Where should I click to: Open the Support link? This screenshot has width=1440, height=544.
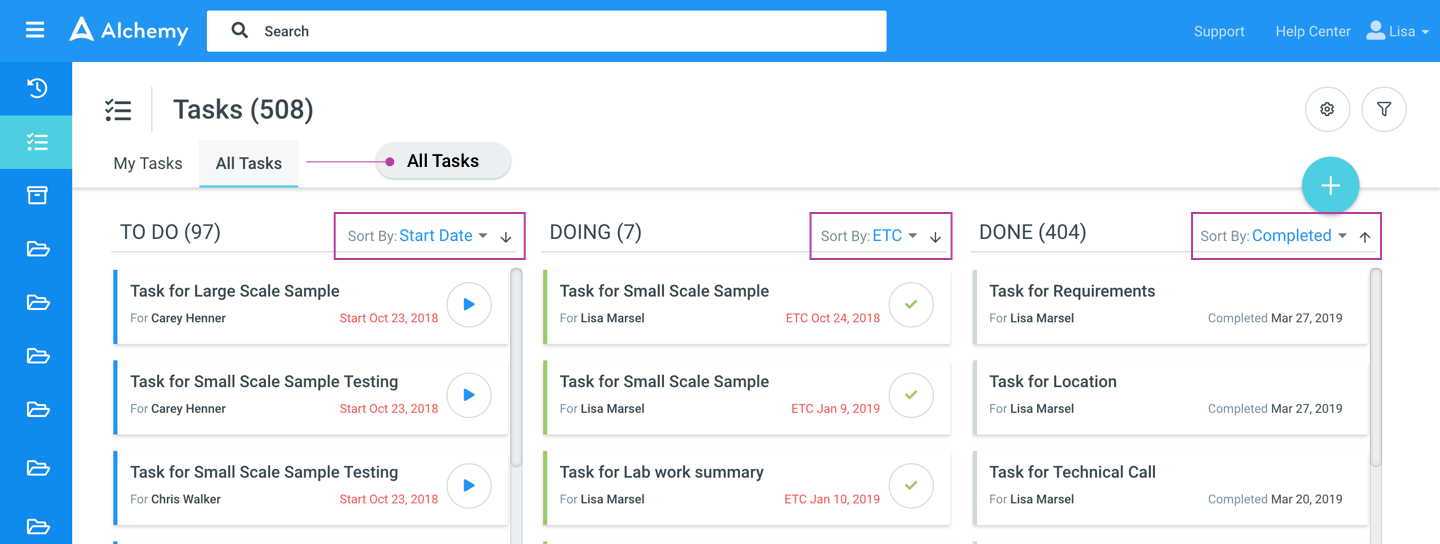pyautogui.click(x=1219, y=31)
